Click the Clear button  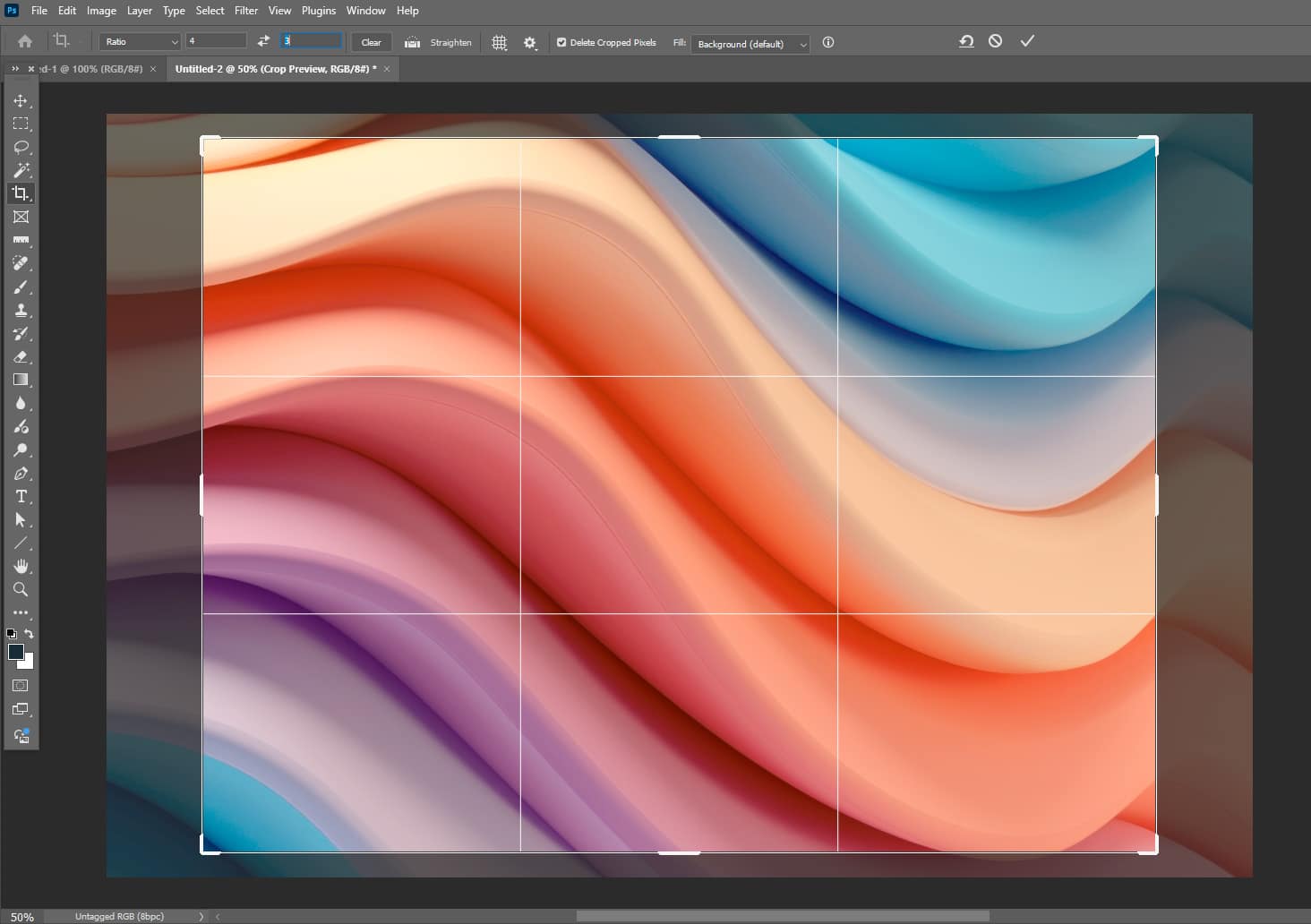371,42
